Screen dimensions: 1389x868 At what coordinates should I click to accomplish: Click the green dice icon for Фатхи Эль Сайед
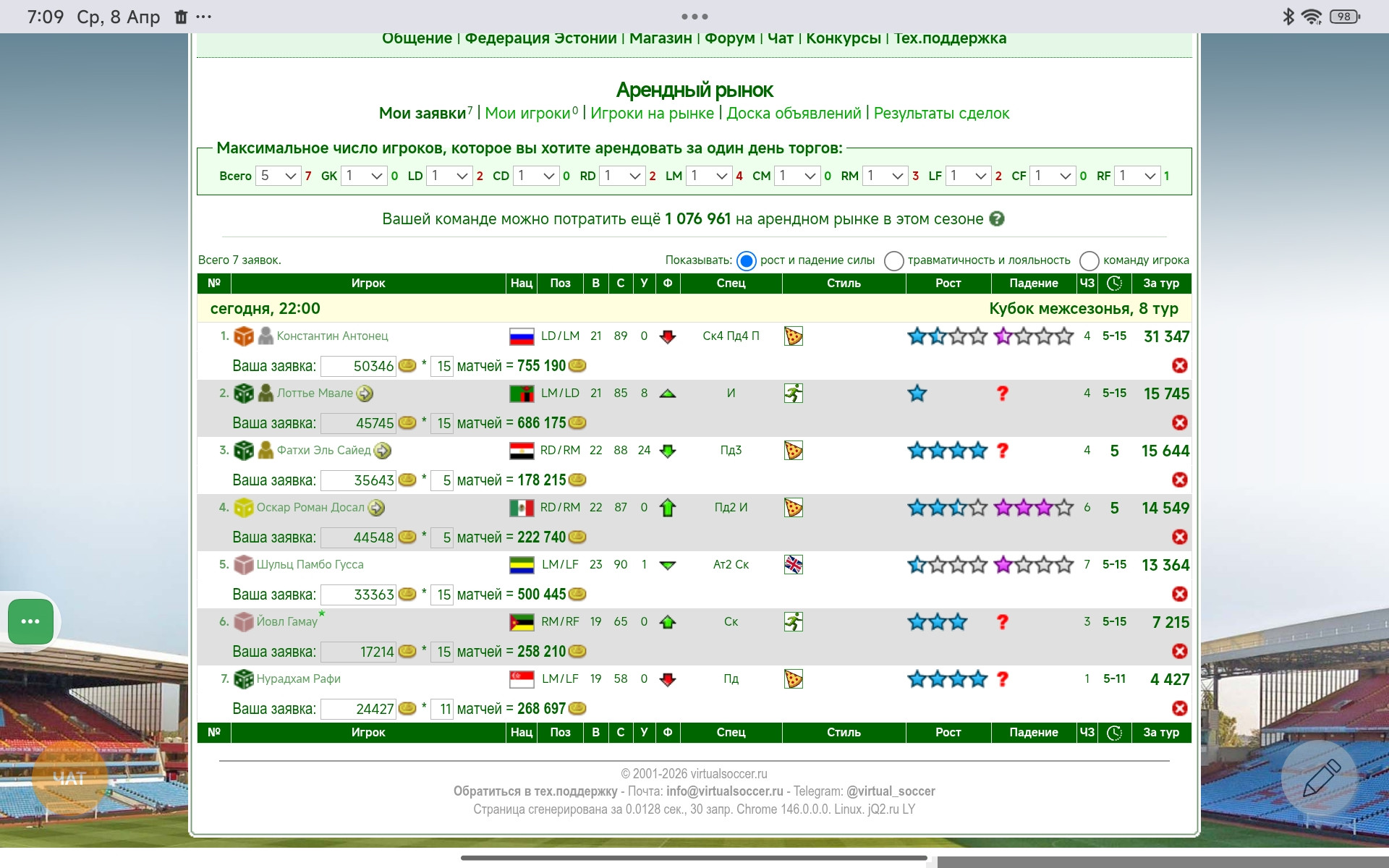tap(244, 451)
